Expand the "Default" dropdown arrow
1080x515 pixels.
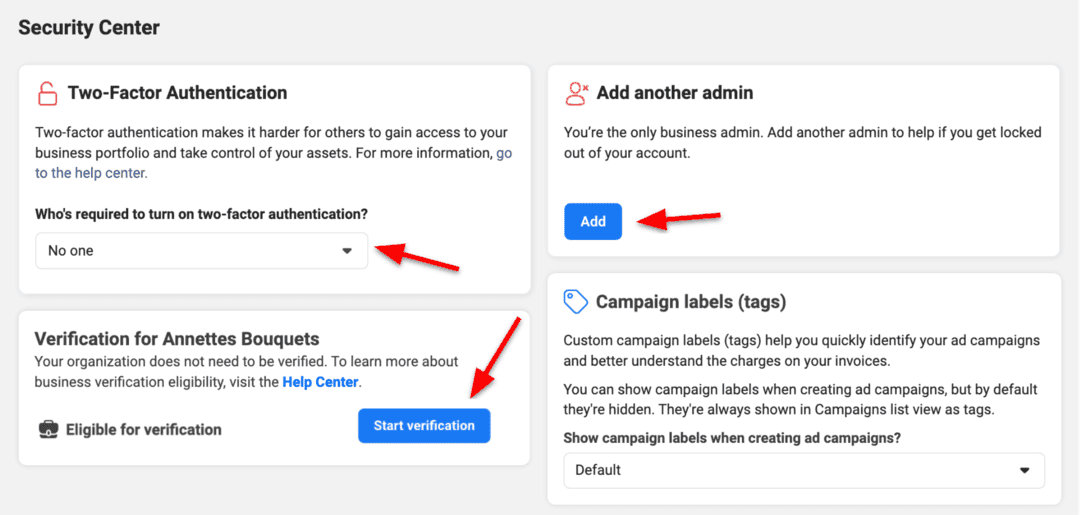(1024, 470)
